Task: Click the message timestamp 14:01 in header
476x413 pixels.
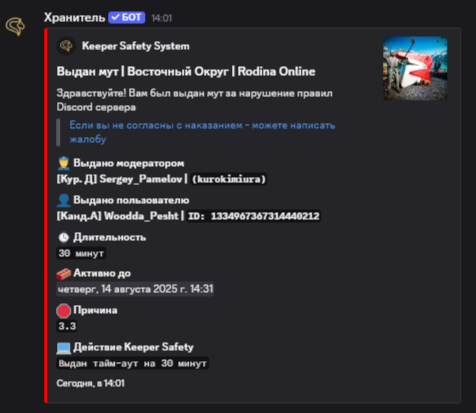Action: pyautogui.click(x=162, y=18)
